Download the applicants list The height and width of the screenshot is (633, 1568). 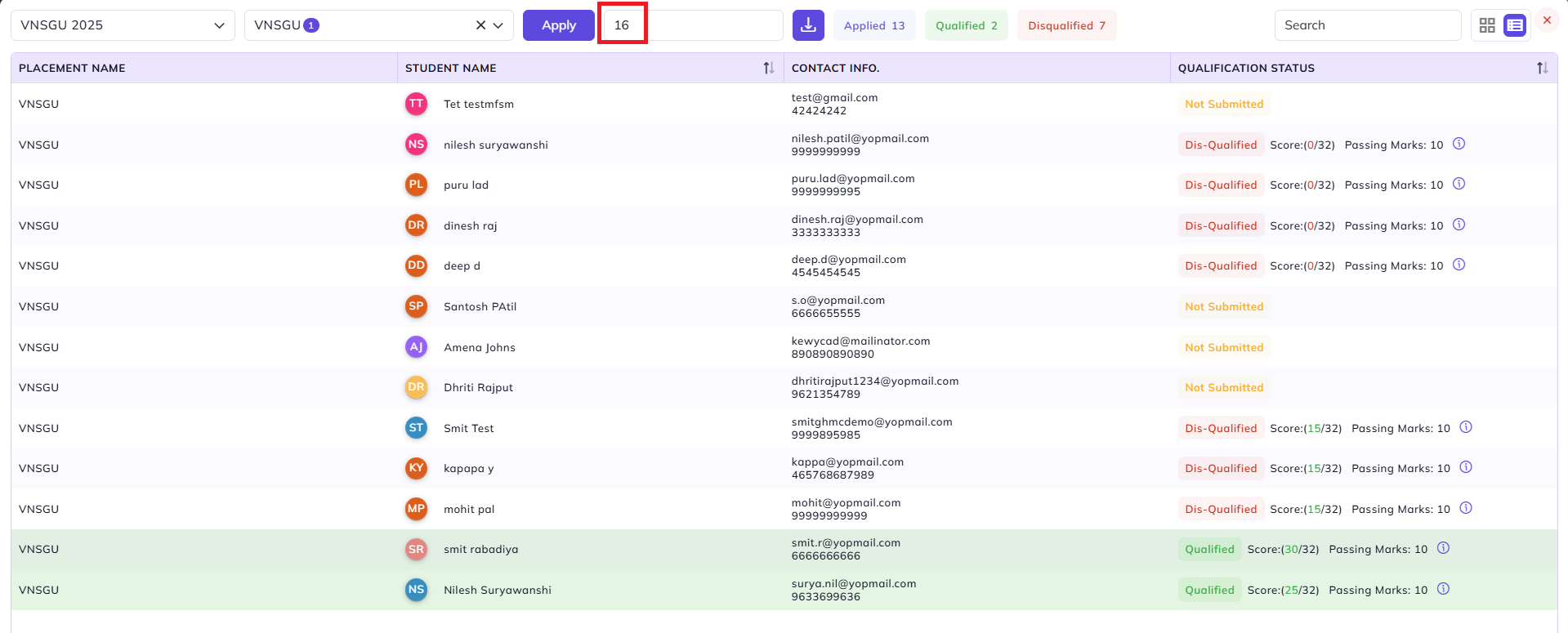coord(808,25)
